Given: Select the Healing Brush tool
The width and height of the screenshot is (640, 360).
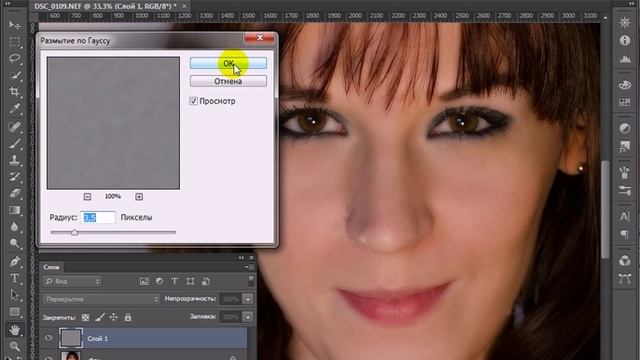Looking at the screenshot, I should point(14,127).
